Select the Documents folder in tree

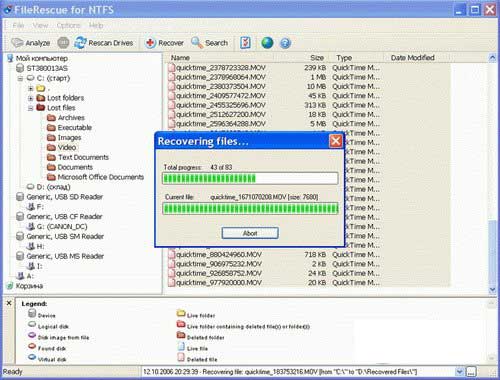tap(75, 167)
